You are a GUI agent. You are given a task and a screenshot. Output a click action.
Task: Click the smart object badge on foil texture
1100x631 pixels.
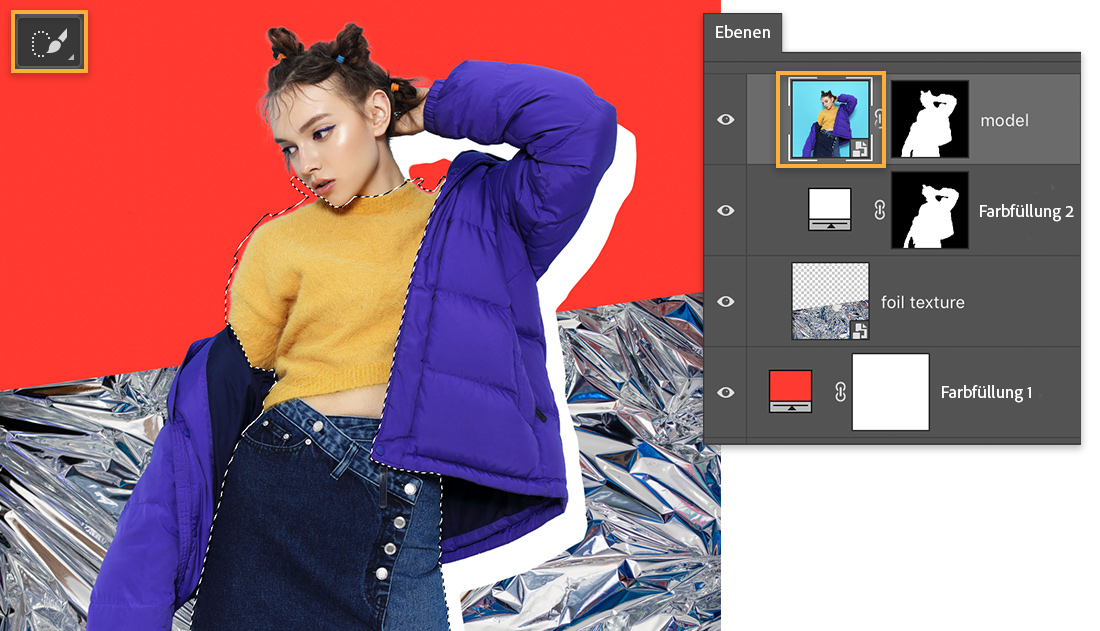[x=859, y=331]
